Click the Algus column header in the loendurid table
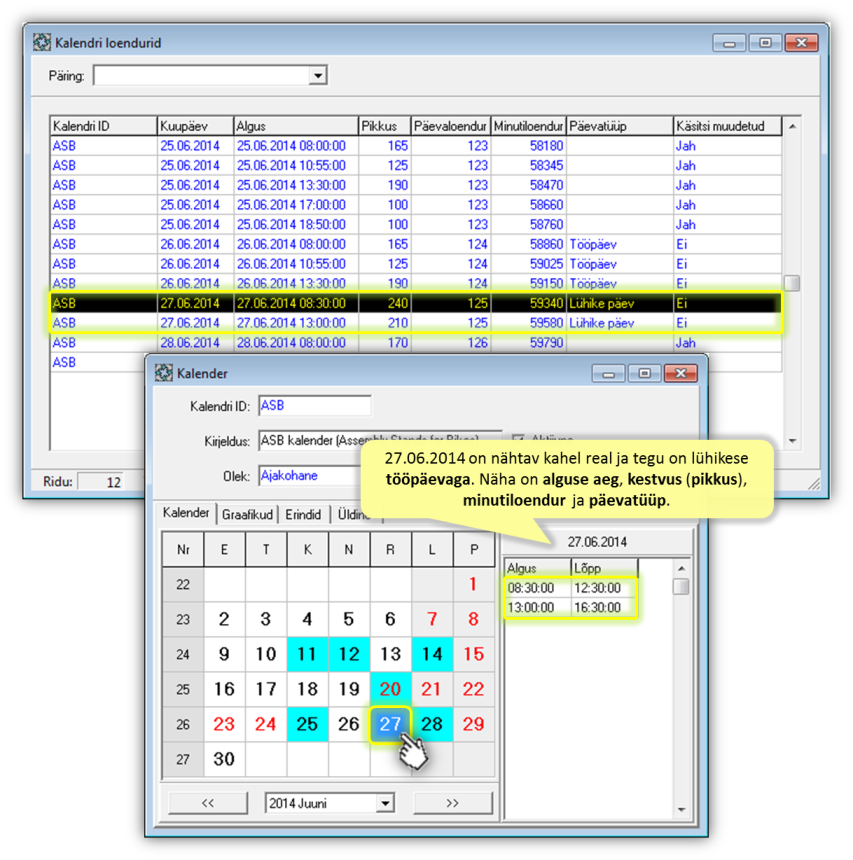 click(296, 126)
